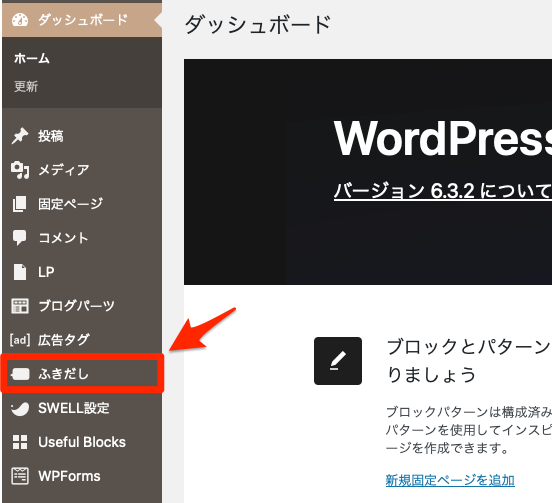Screen dimensions: 552x503
Task: Follow the 新規固定ページを追加 link
Action: pos(450,480)
